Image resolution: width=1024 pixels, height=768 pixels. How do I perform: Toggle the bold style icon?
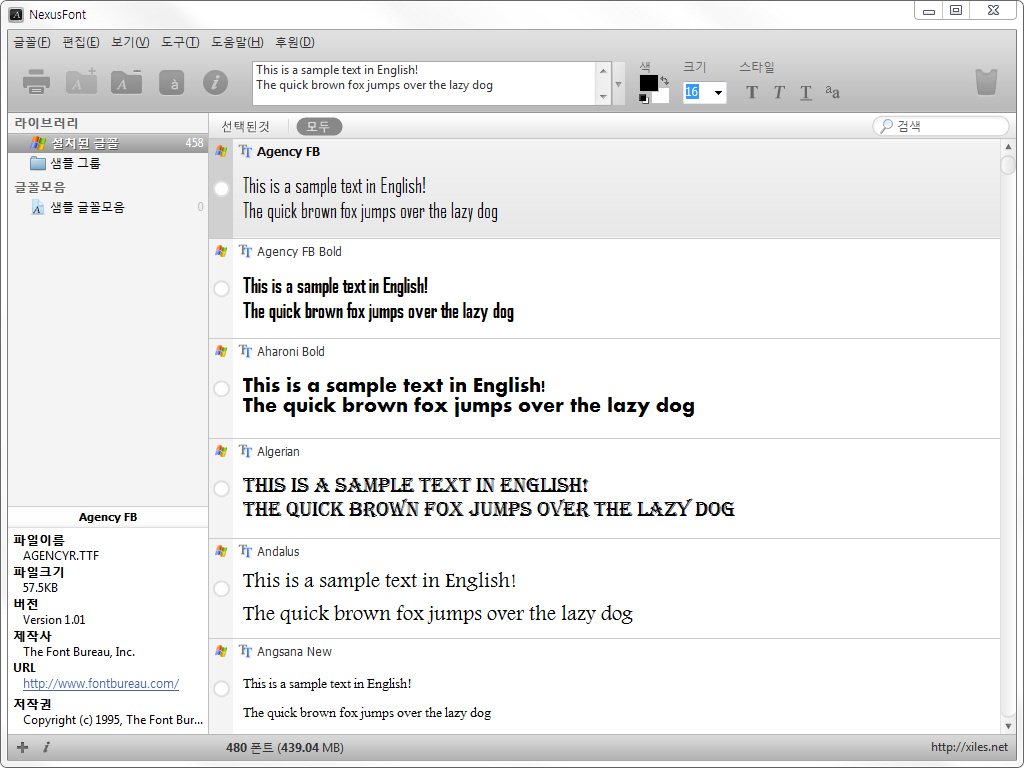click(752, 93)
